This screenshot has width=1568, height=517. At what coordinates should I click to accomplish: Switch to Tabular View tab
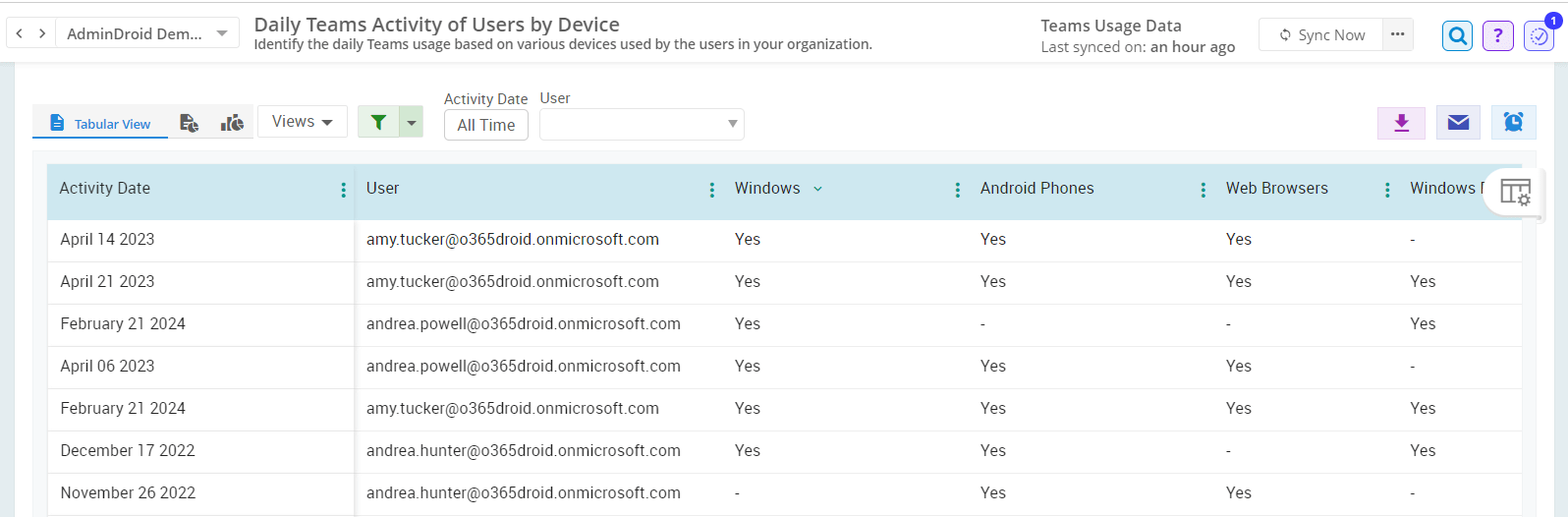tap(100, 123)
